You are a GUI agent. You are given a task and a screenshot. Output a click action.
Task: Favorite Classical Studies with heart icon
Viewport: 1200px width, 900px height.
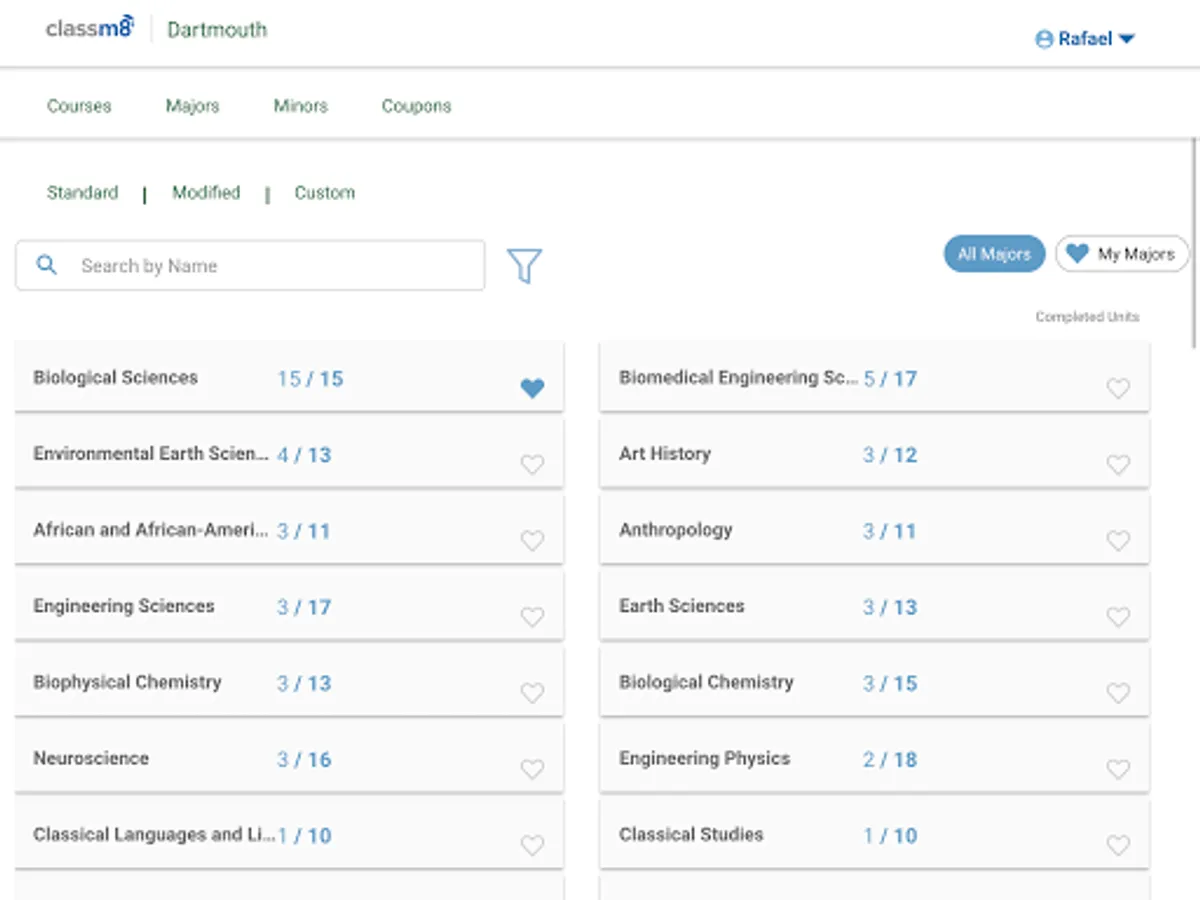pyautogui.click(x=1118, y=845)
